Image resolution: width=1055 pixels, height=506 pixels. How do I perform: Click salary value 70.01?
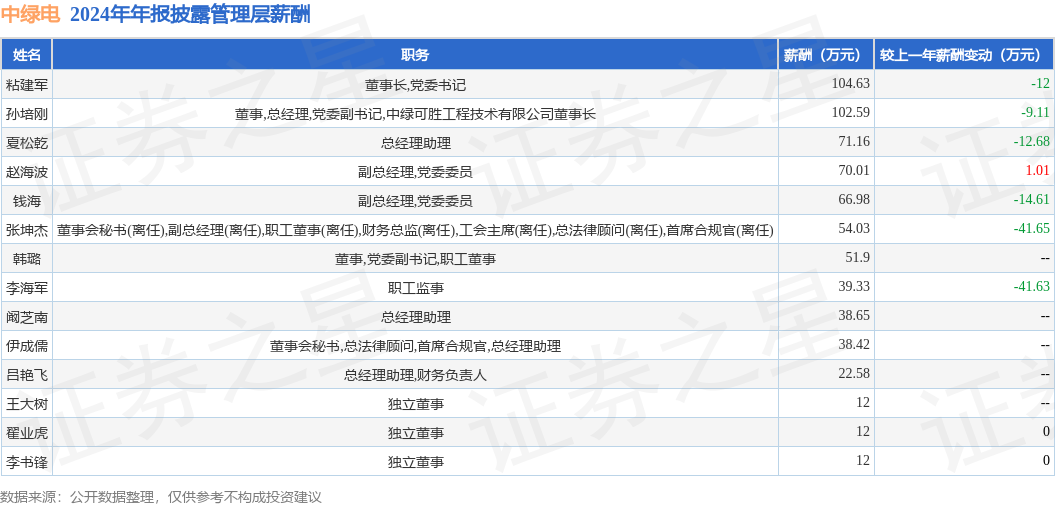pos(854,171)
